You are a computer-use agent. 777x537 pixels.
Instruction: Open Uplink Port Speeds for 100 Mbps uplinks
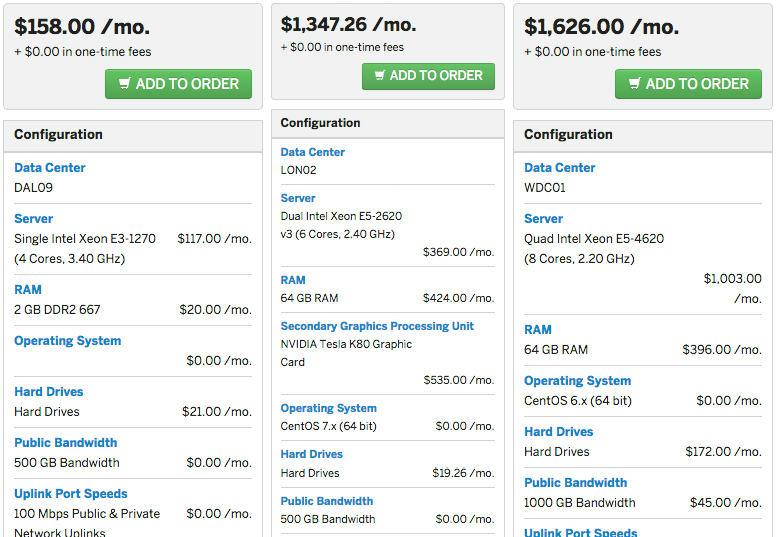71,494
